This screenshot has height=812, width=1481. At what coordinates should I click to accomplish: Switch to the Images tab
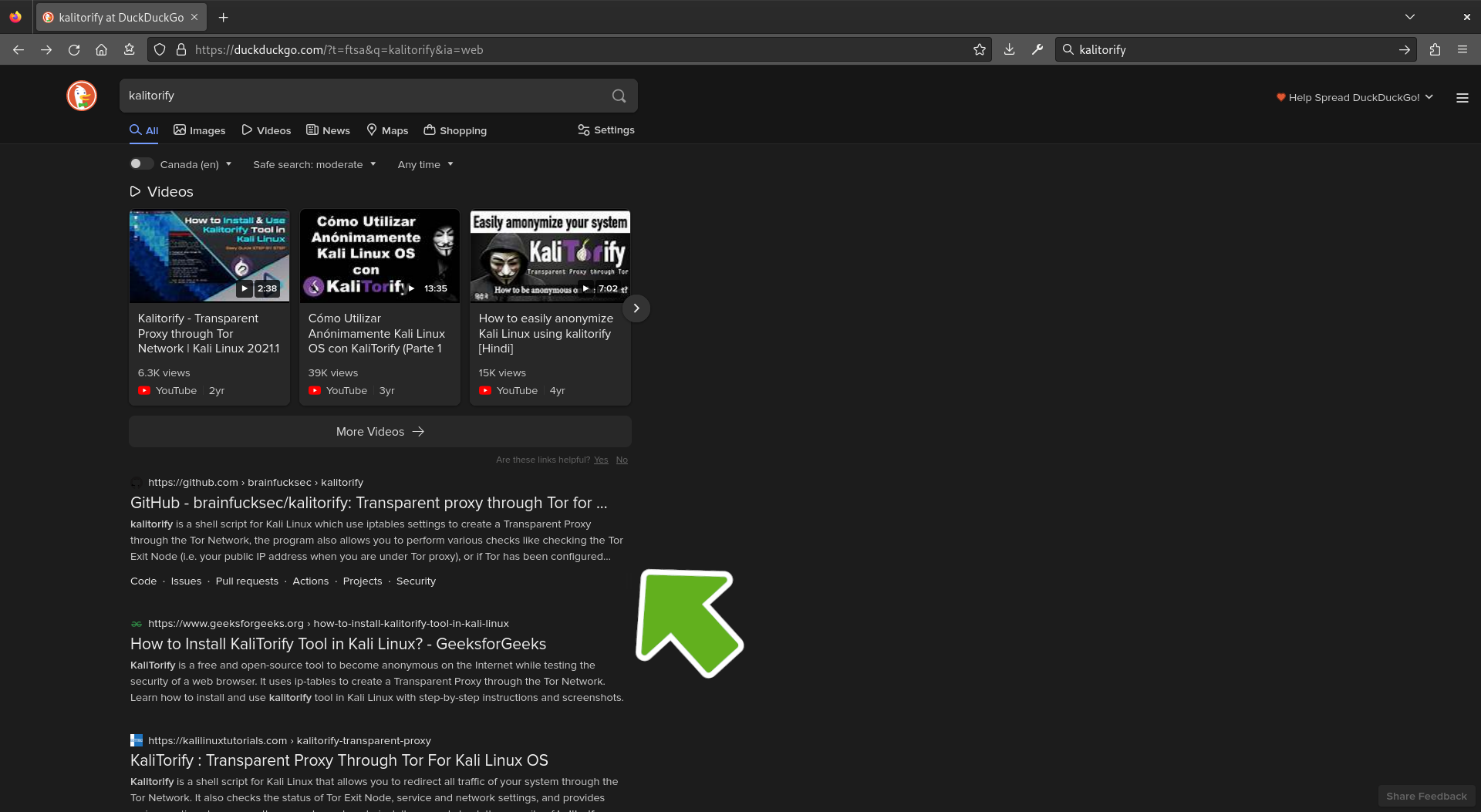pos(200,130)
